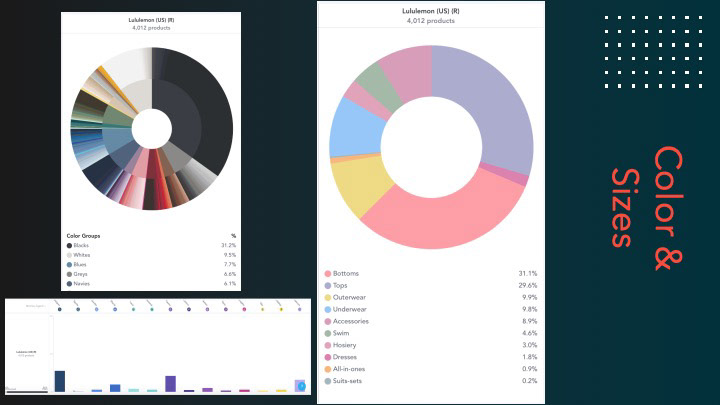Click the blue round help button on bar chart
The height and width of the screenshot is (405, 720).
(301, 386)
